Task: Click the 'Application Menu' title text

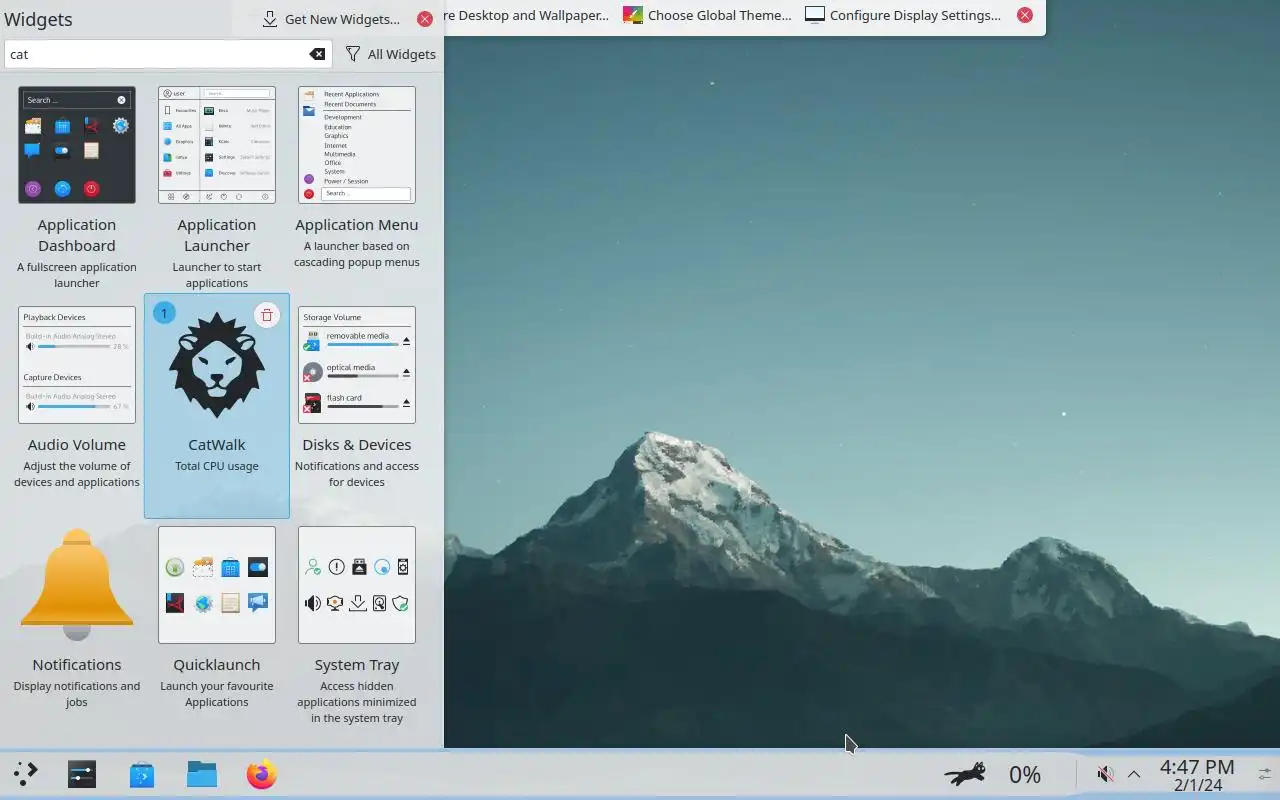Action: click(357, 225)
